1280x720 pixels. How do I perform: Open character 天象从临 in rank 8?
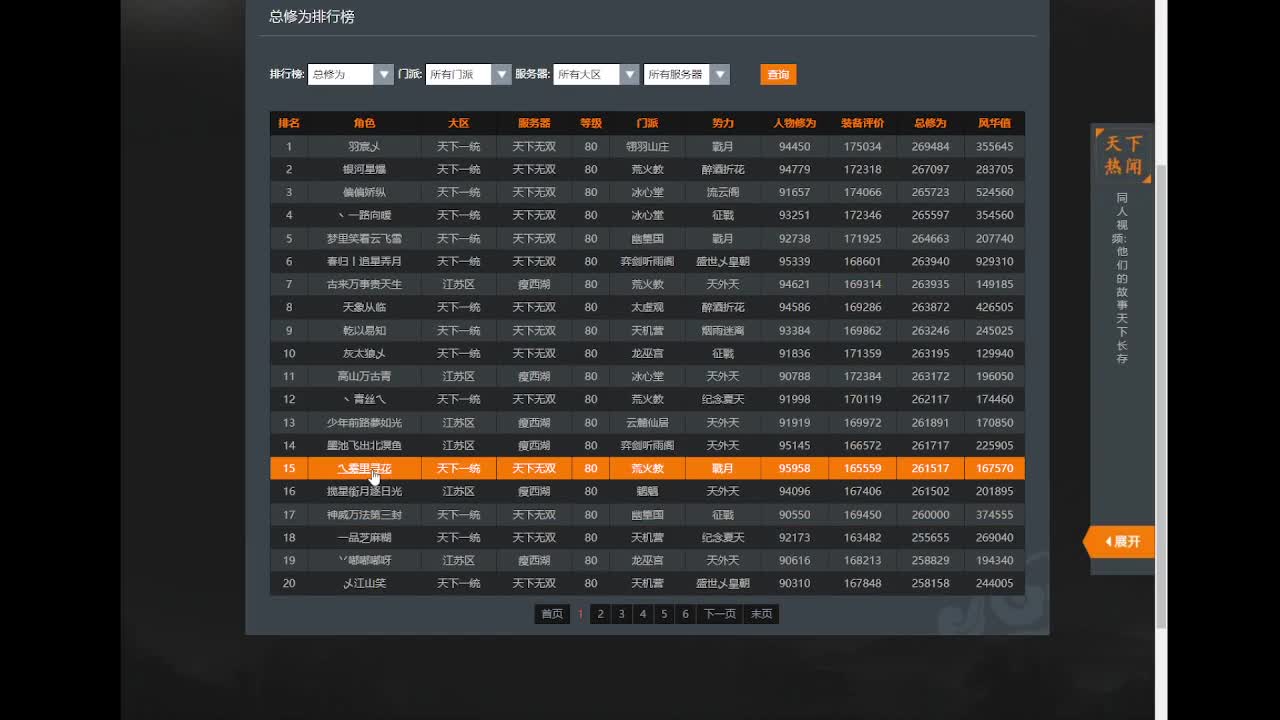click(364, 307)
